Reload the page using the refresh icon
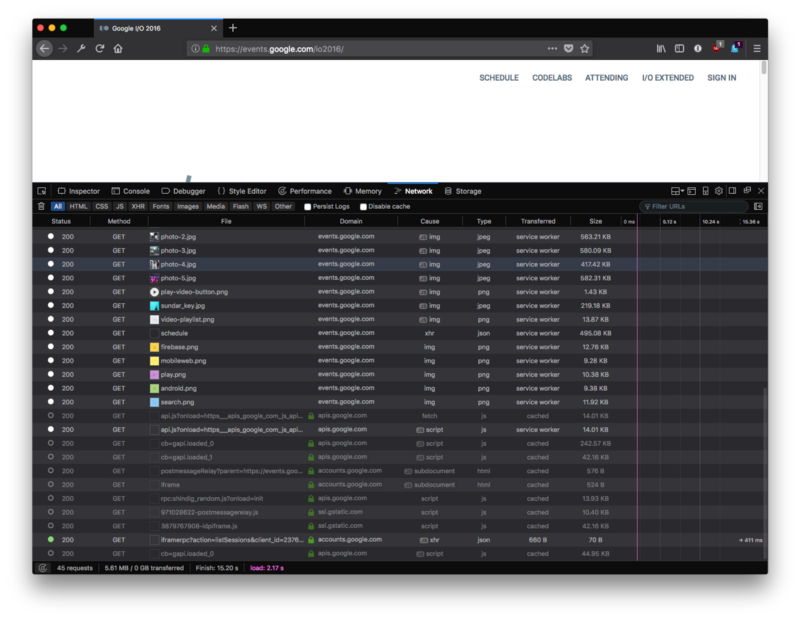The height and width of the screenshot is (620, 800). tap(100, 48)
